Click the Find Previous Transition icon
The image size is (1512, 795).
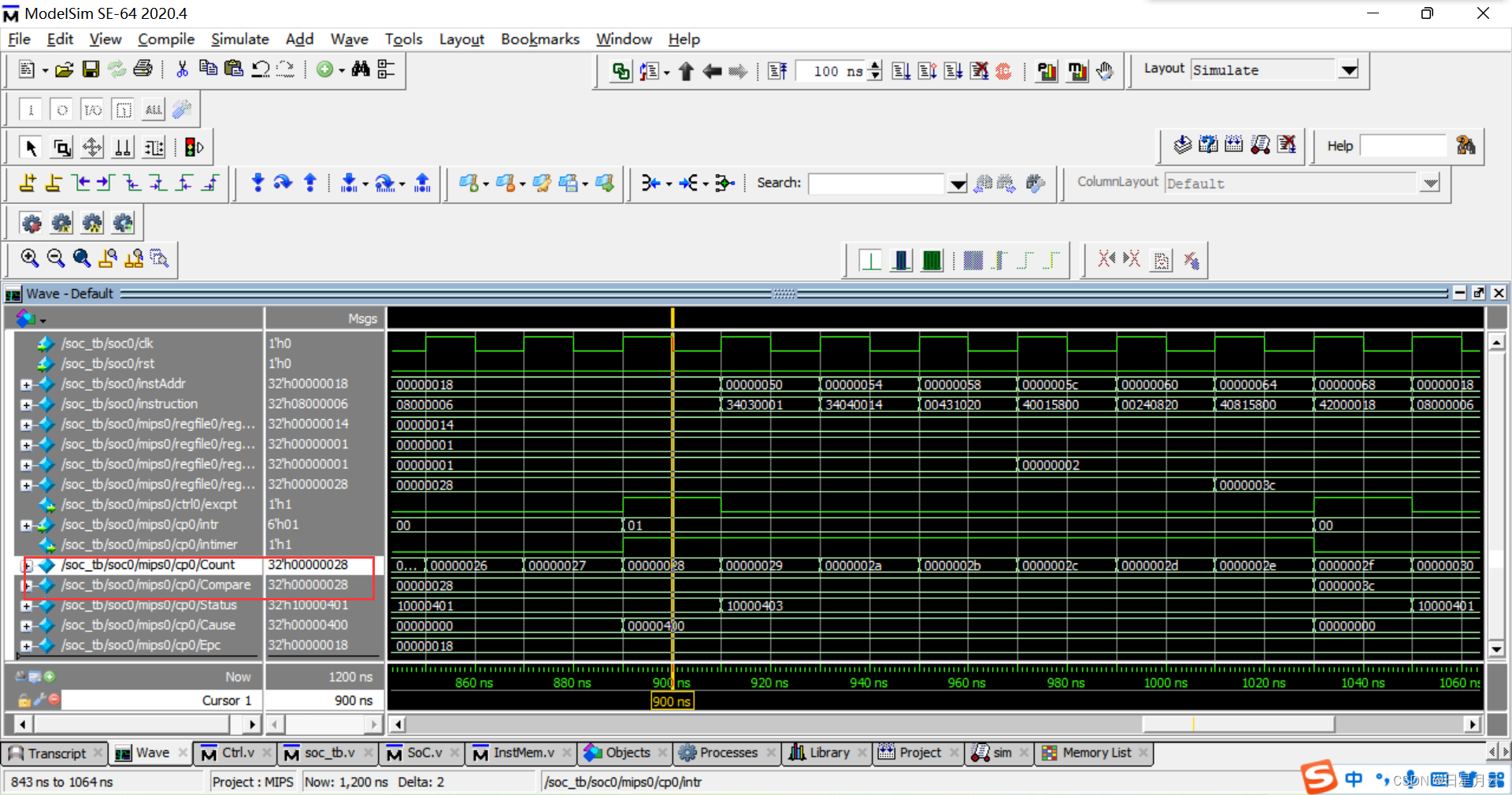[x=81, y=183]
